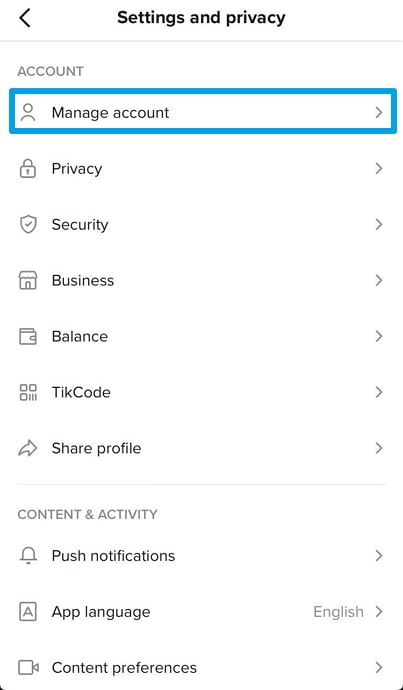Expand Manage account via its chevron
The image size is (403, 690).
pos(379,113)
